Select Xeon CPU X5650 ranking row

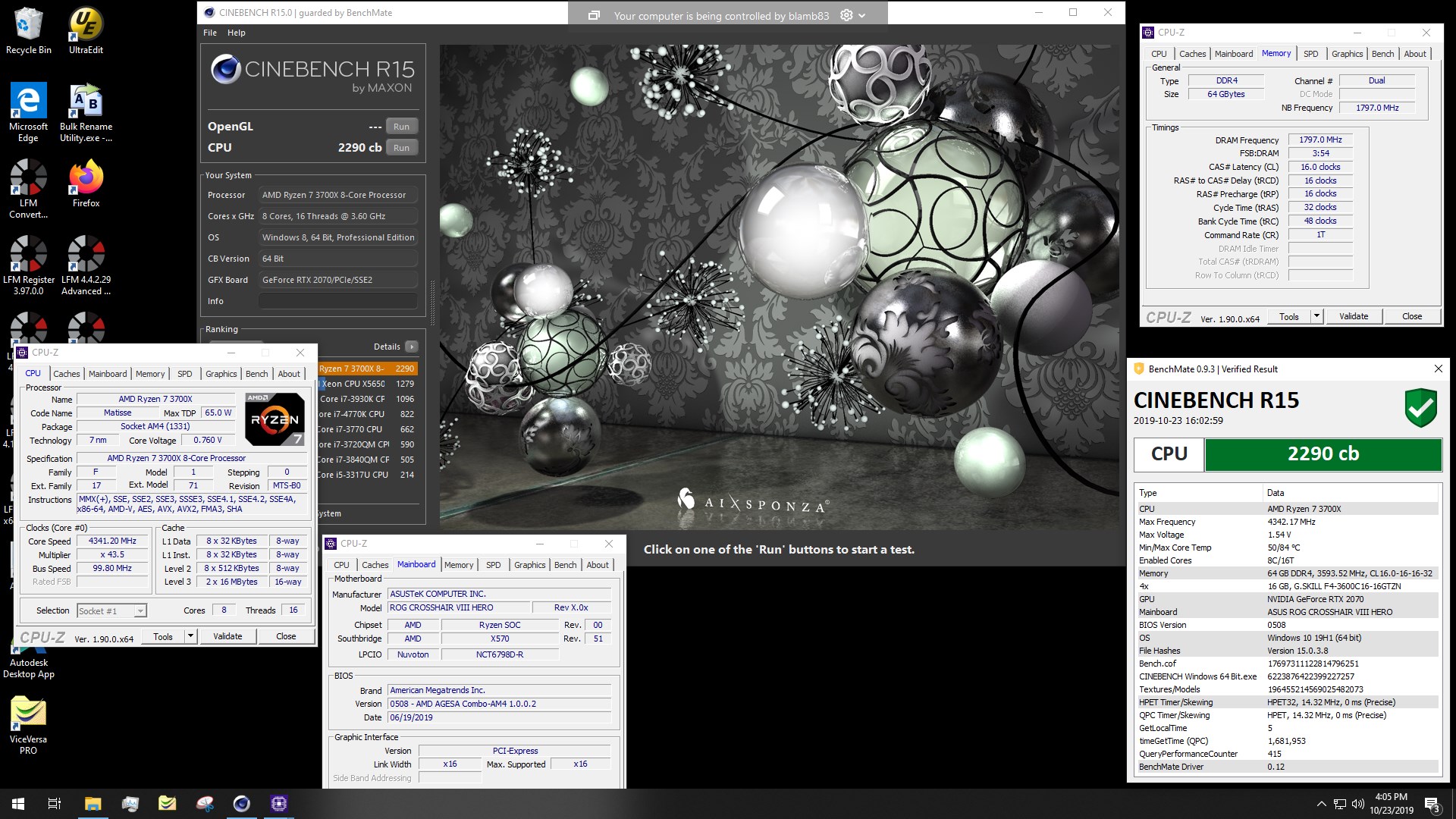tap(367, 384)
